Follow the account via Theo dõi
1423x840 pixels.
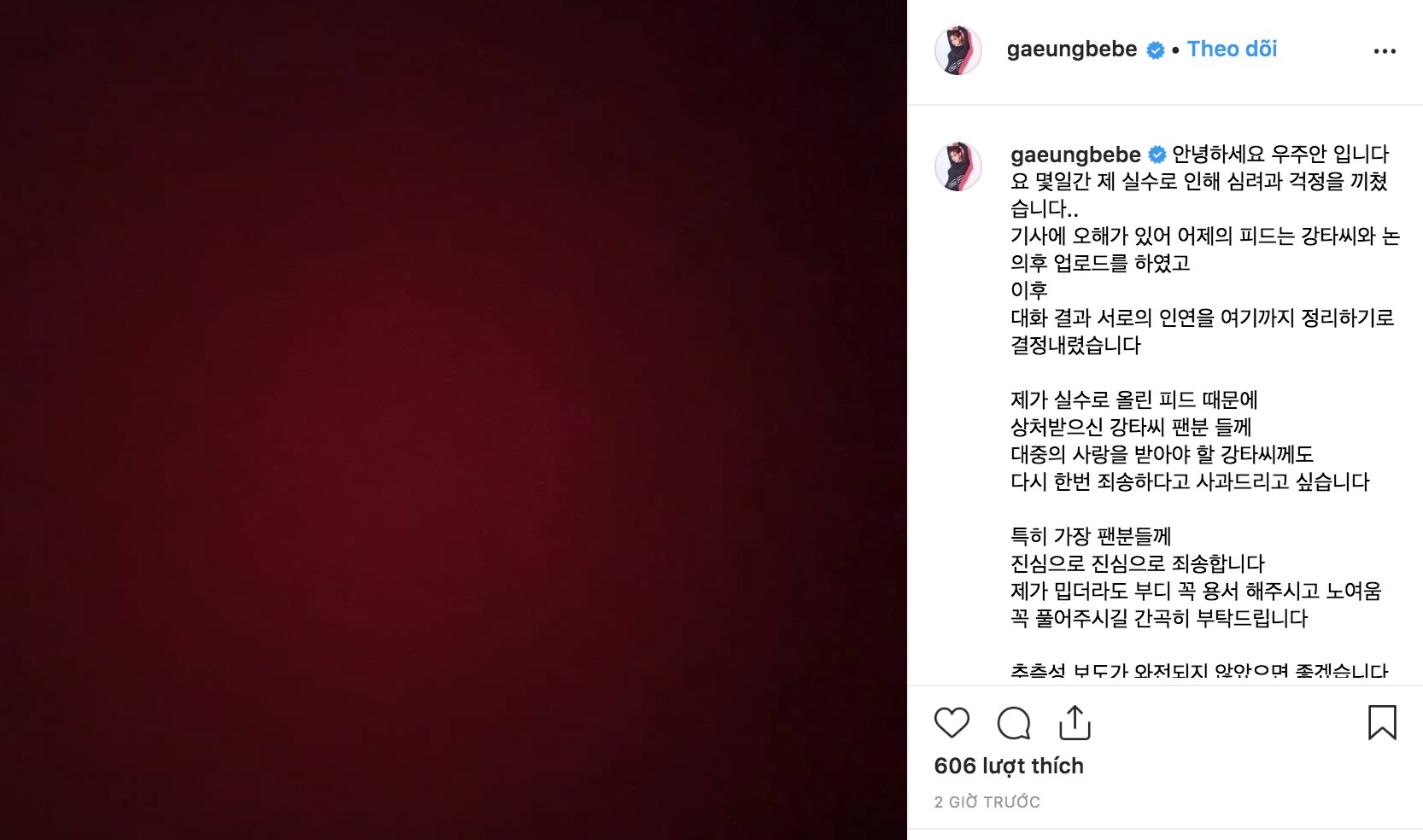[1232, 50]
